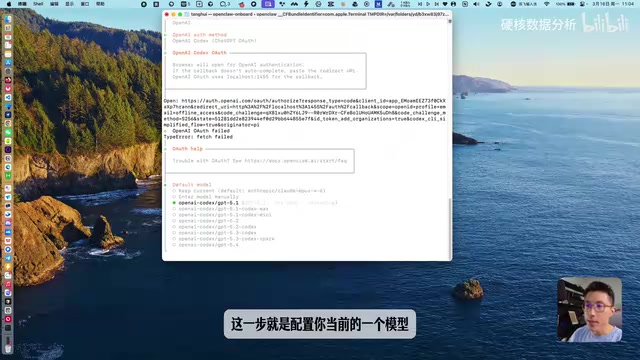Open the Shell menu
This screenshot has width=640, height=360.
[x=38, y=4]
